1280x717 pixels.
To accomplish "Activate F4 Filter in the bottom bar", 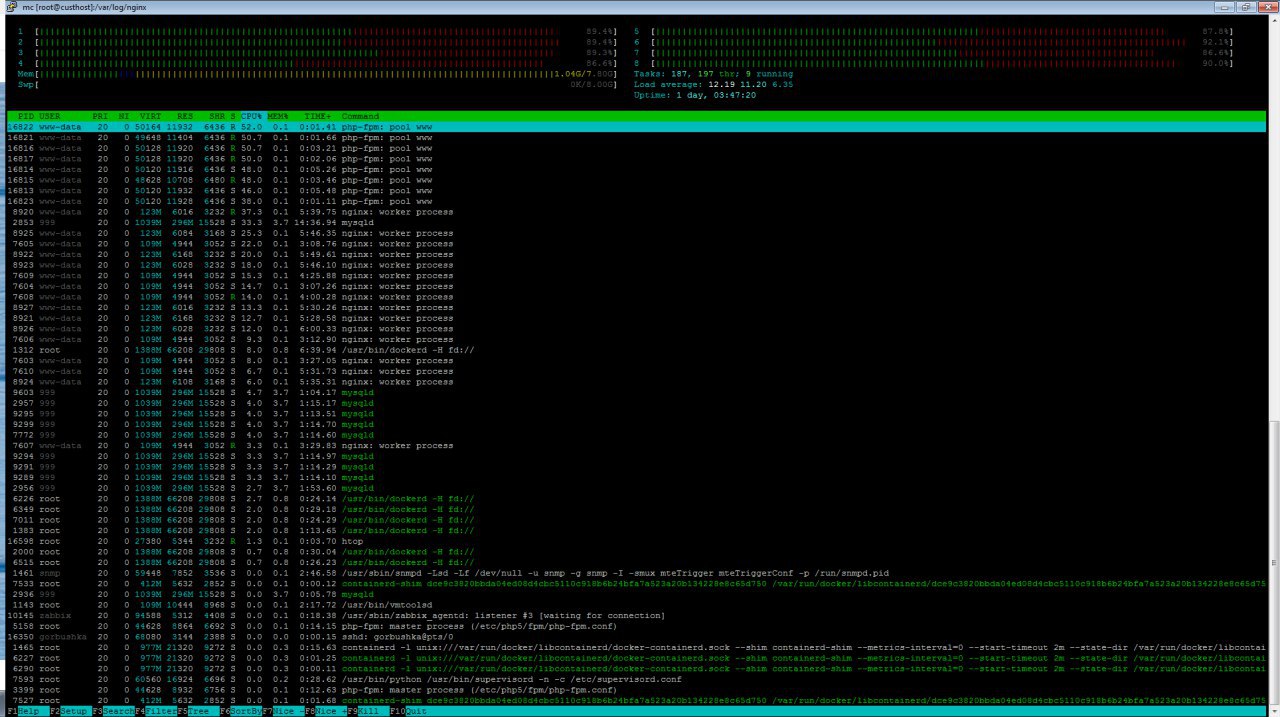I will [x=155, y=711].
